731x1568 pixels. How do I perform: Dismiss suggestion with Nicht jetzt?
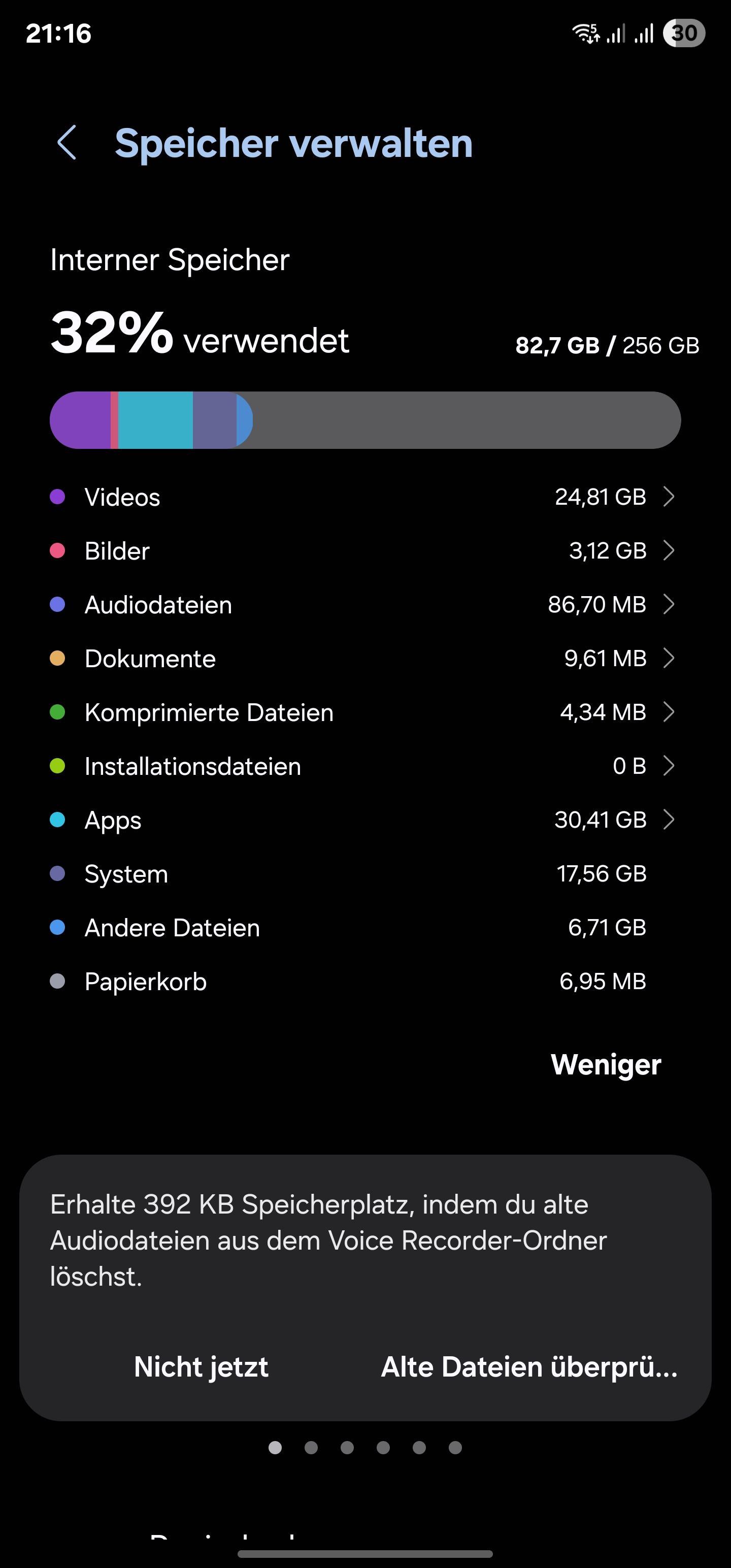tap(201, 1367)
